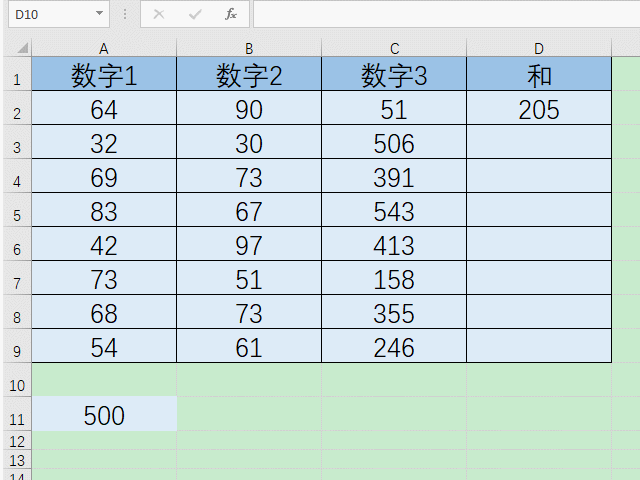Select the cell containing 205
640x480 pixels.
click(x=539, y=108)
